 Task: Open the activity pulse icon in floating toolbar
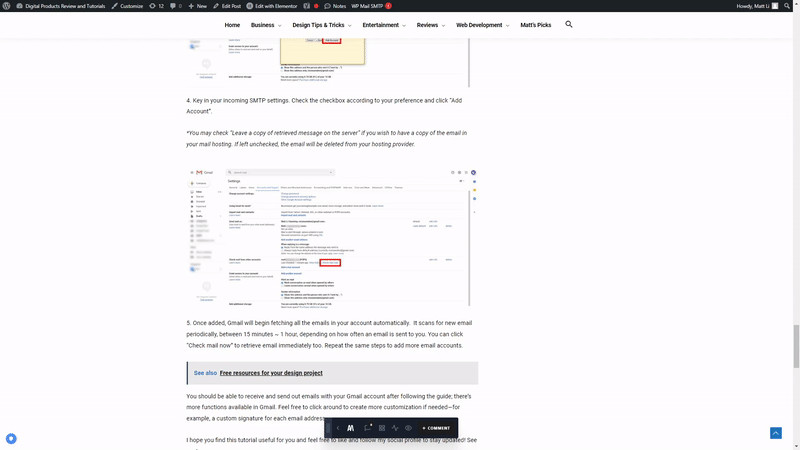coord(395,428)
